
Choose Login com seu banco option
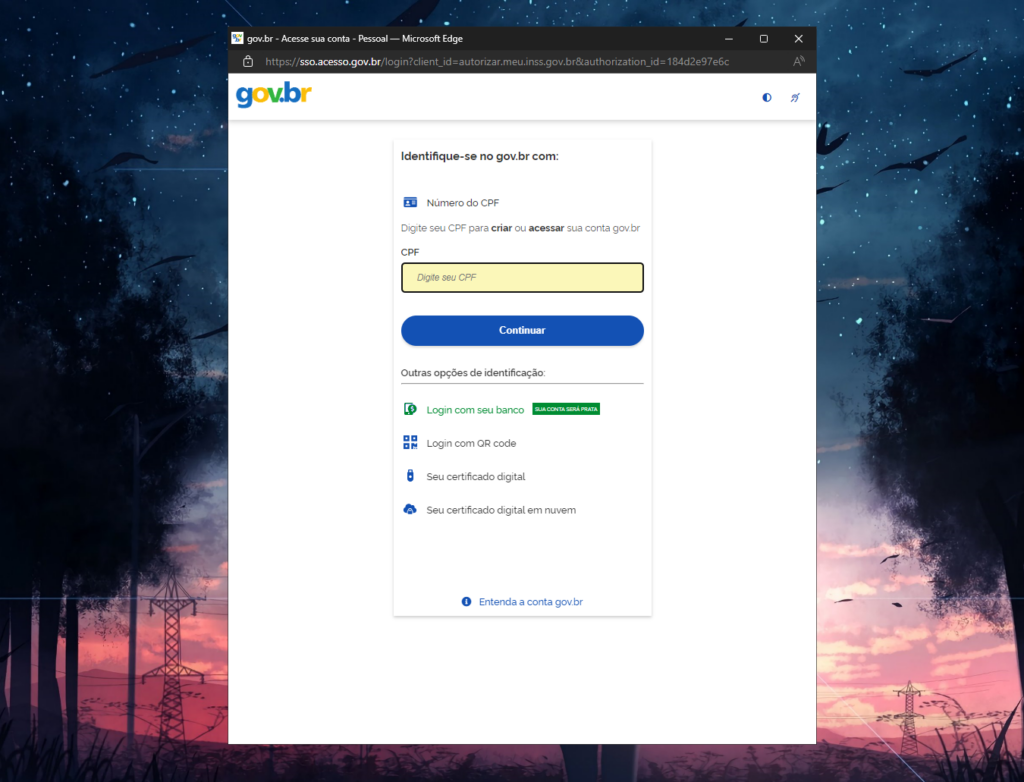click(475, 410)
